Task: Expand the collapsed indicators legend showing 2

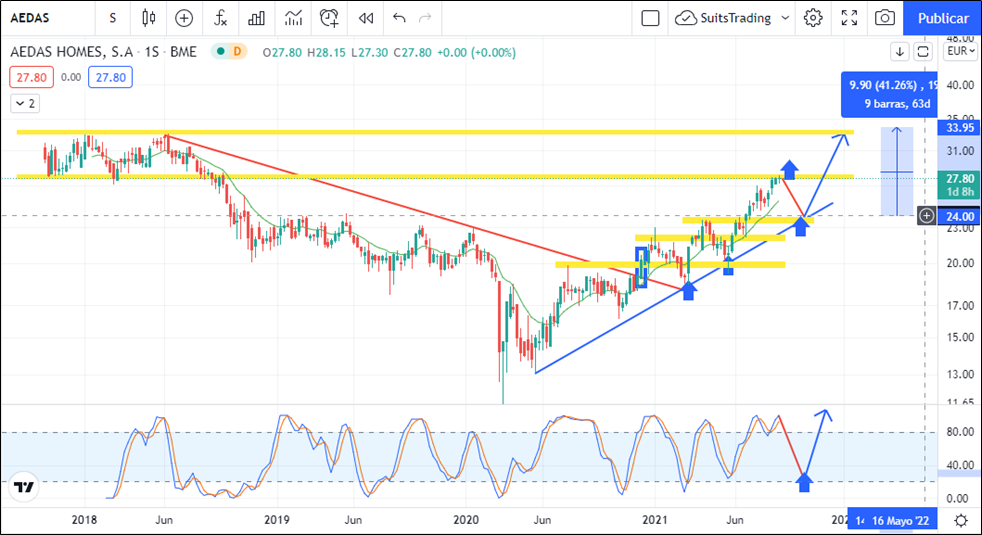Action: (25, 103)
